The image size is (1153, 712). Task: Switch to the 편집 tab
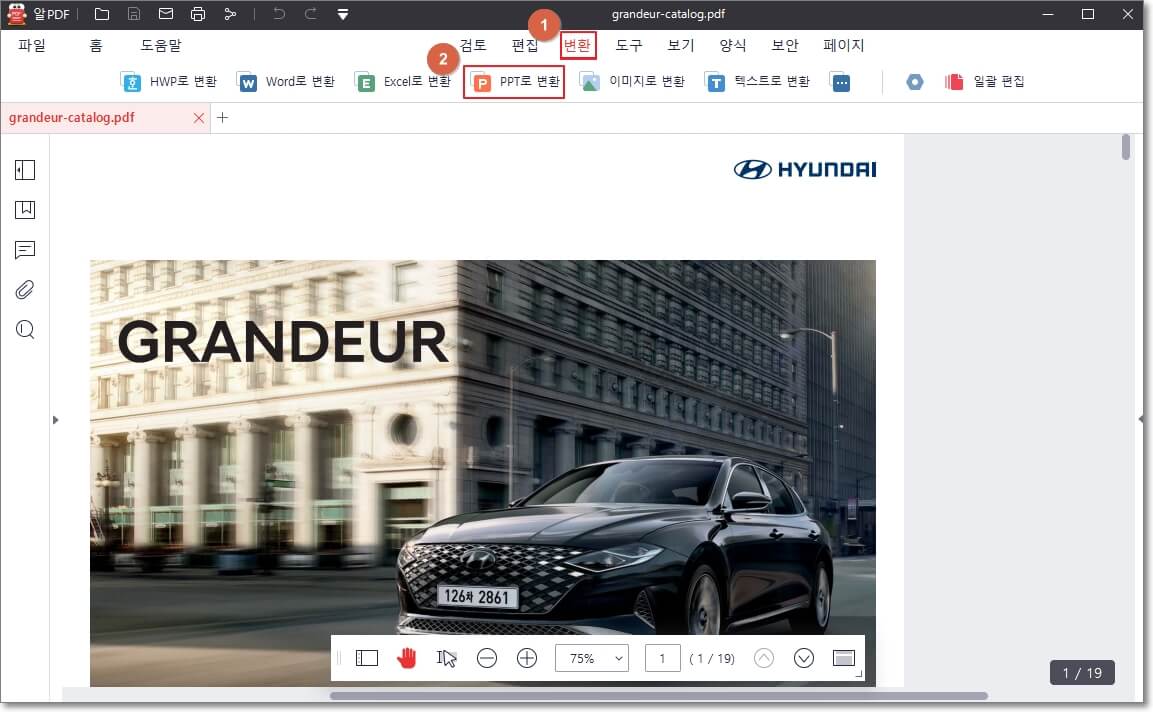525,46
